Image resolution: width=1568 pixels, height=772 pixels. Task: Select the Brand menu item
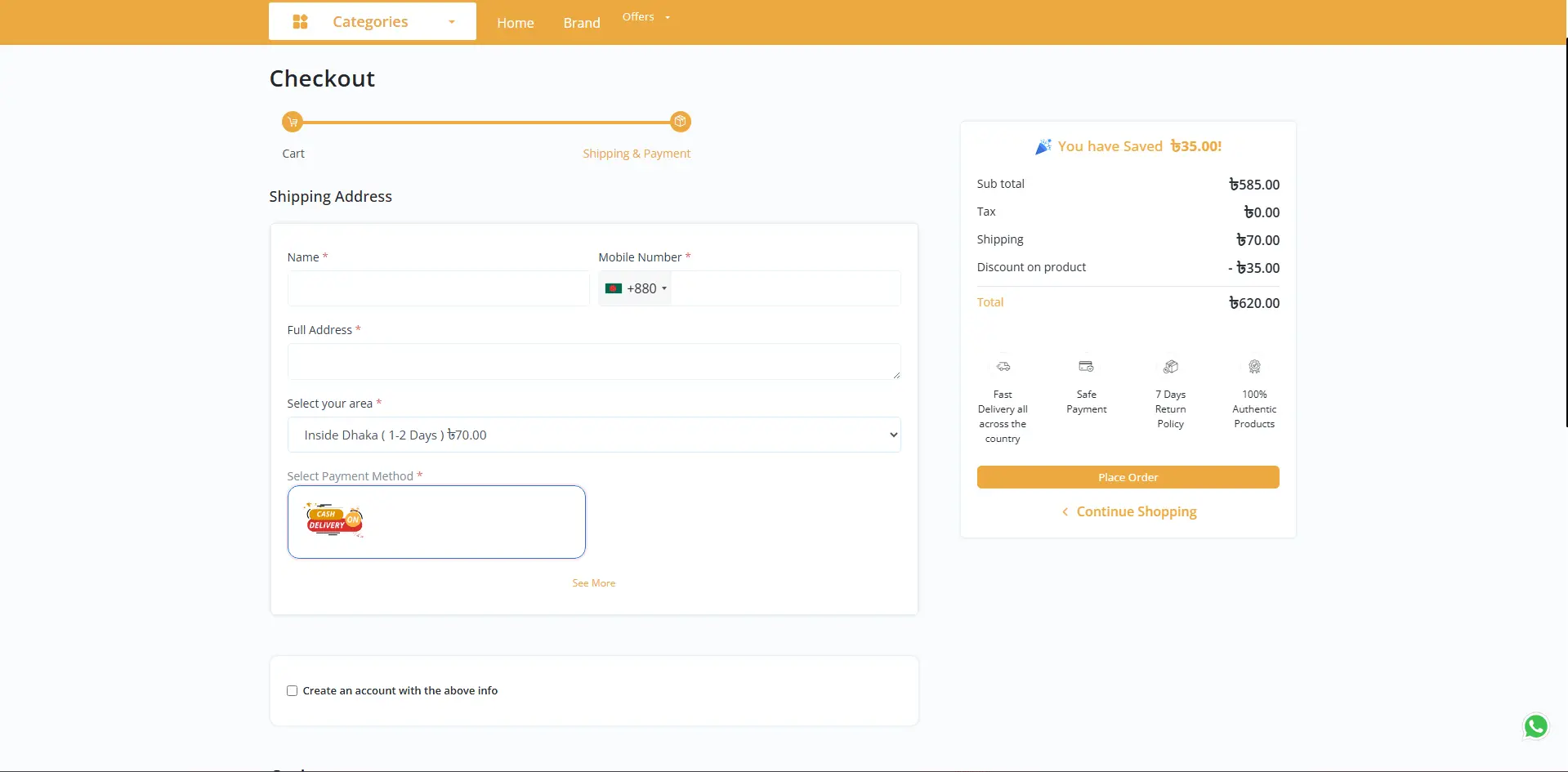581,23
